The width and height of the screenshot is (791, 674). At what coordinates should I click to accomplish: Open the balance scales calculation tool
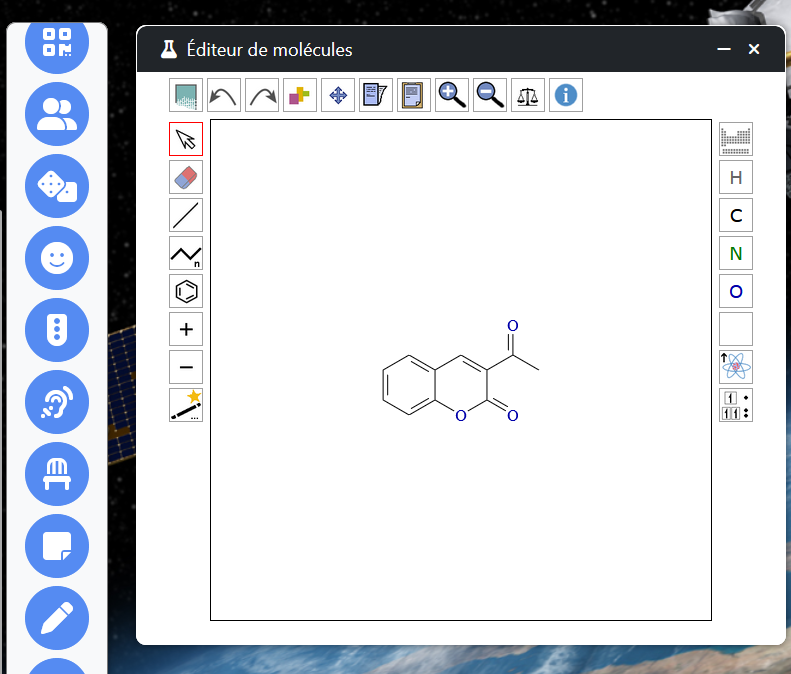tap(528, 95)
